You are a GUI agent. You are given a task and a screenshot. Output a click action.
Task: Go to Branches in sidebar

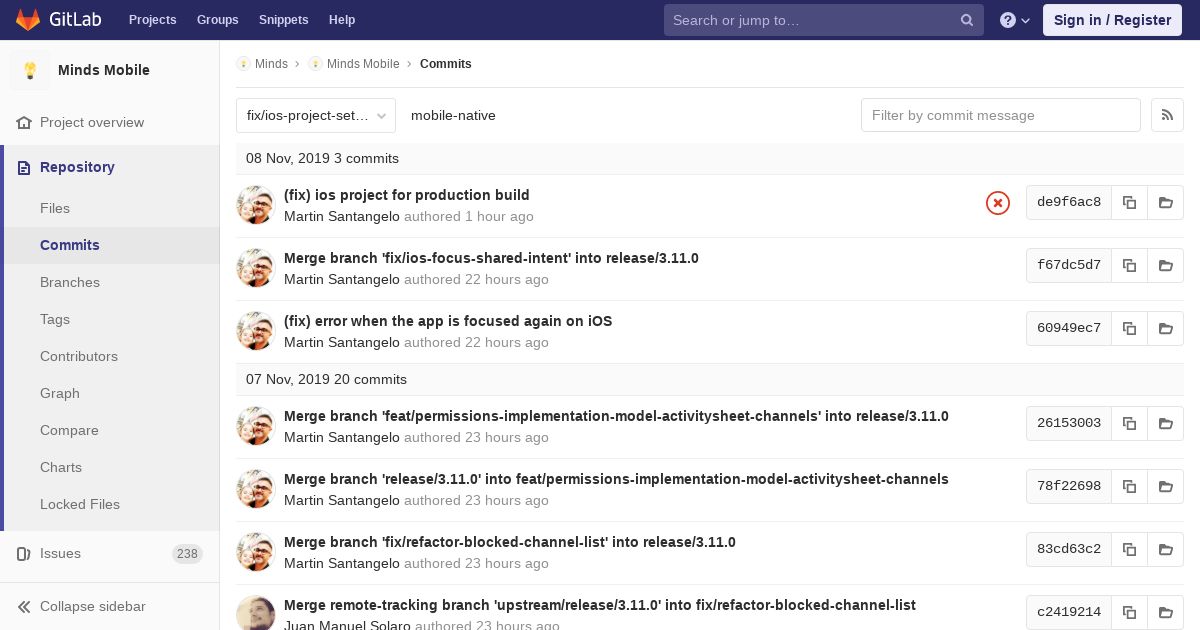click(x=70, y=282)
